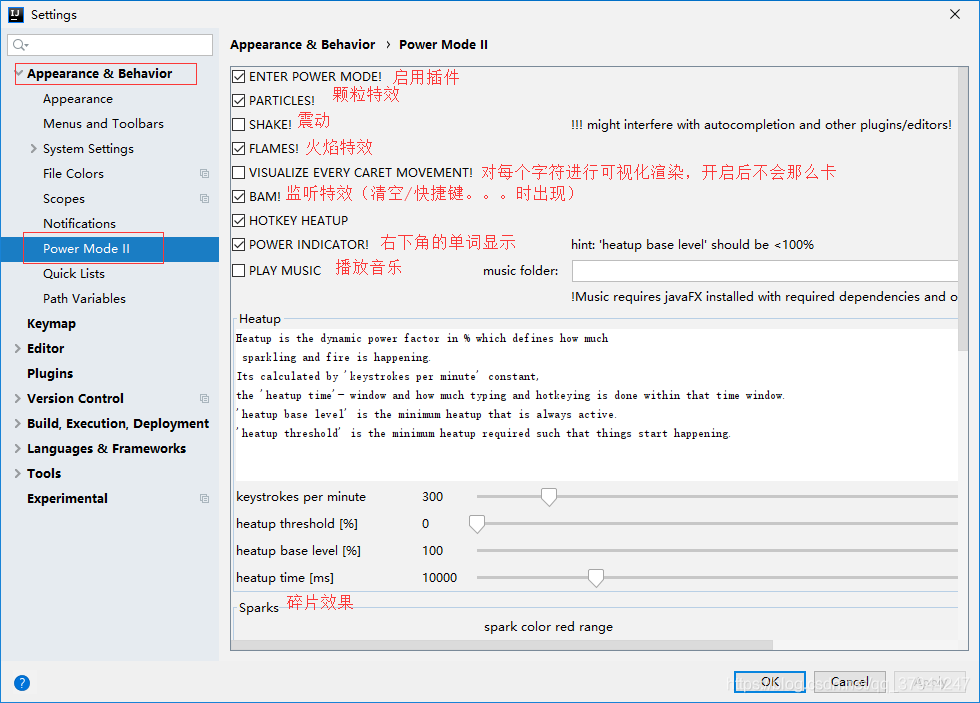Open the Plugins settings
Image resolution: width=980 pixels, height=703 pixels.
tap(50, 374)
